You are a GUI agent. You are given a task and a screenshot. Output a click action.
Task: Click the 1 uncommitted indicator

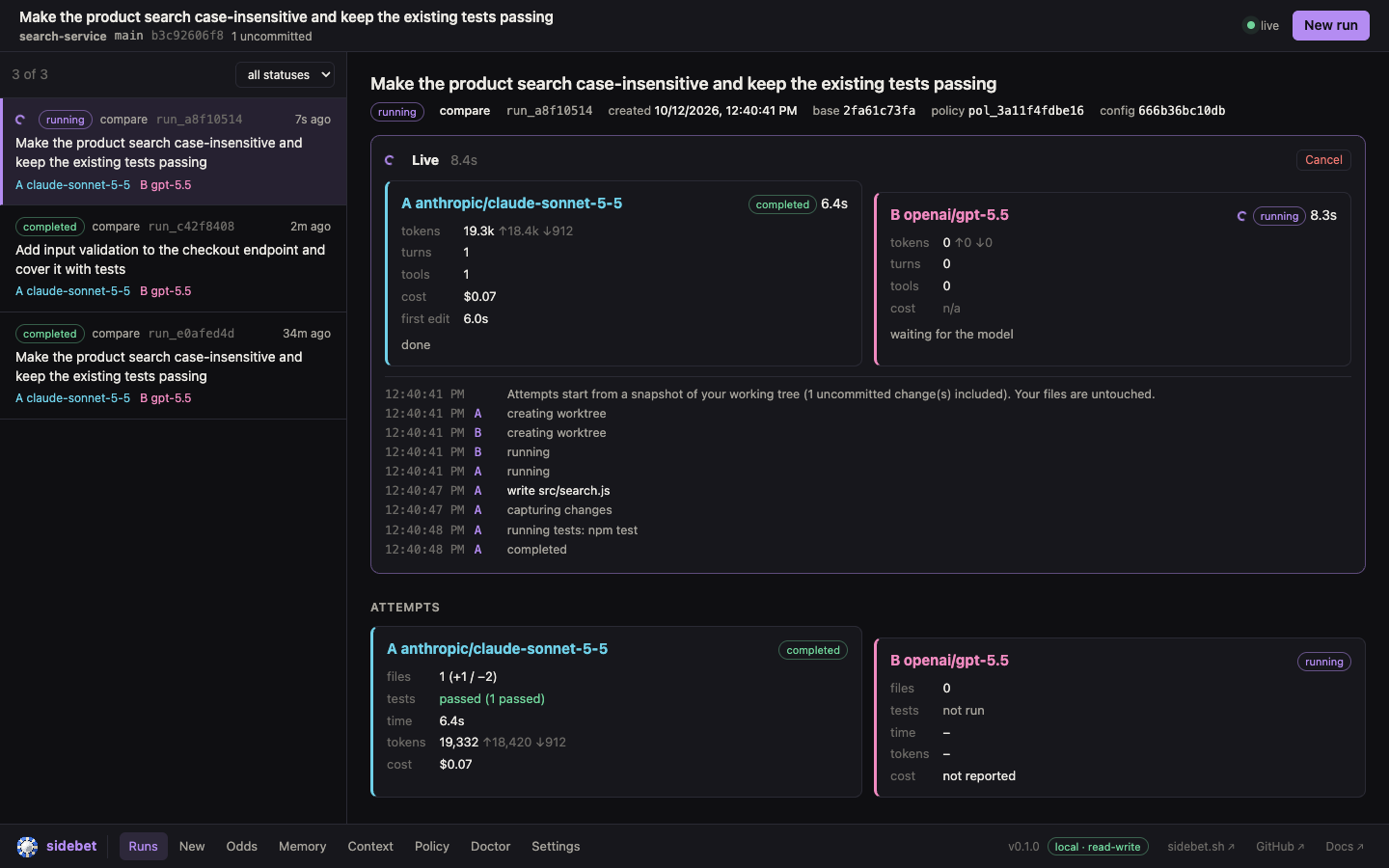[271, 37]
